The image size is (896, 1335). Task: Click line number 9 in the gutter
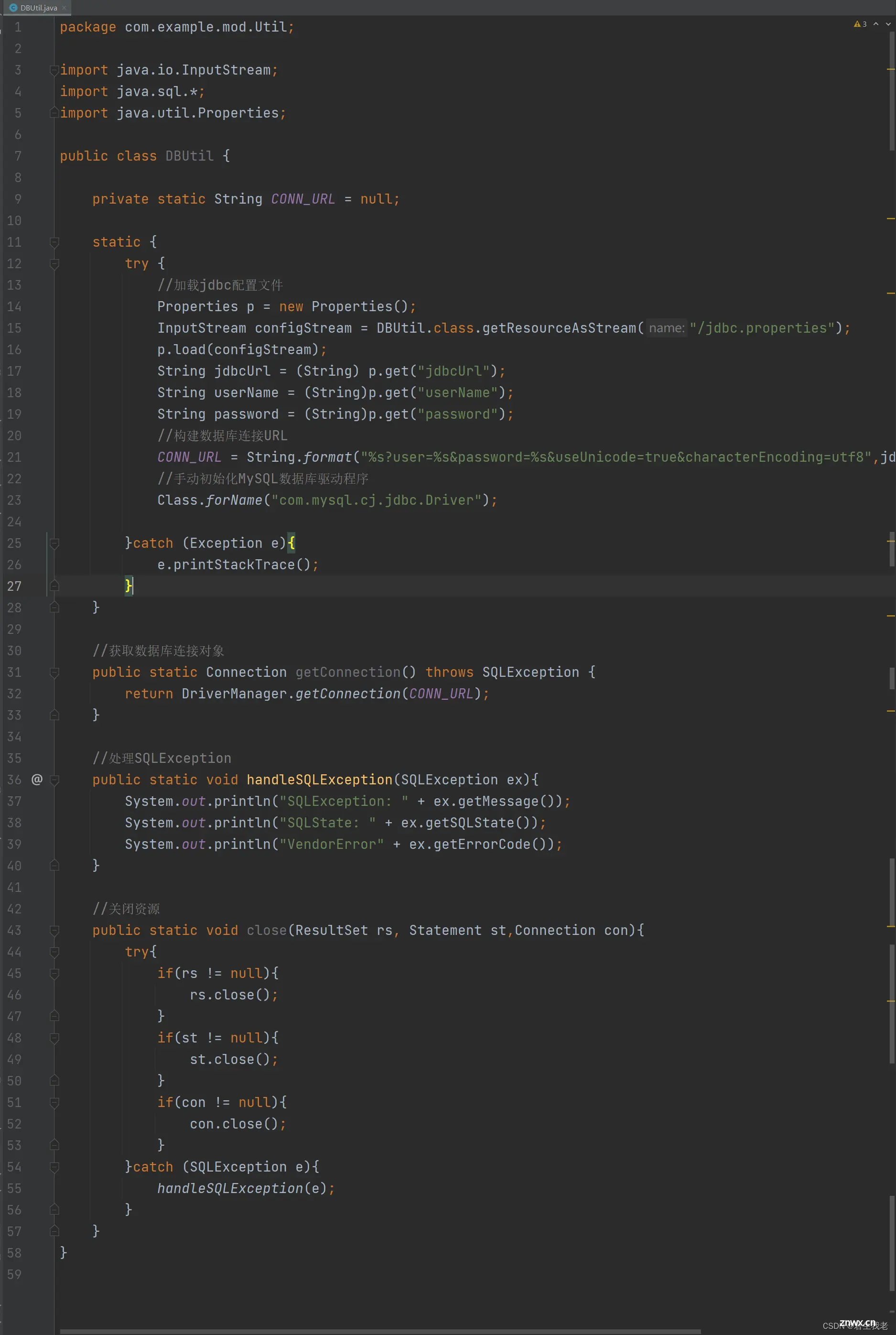pyautogui.click(x=18, y=199)
